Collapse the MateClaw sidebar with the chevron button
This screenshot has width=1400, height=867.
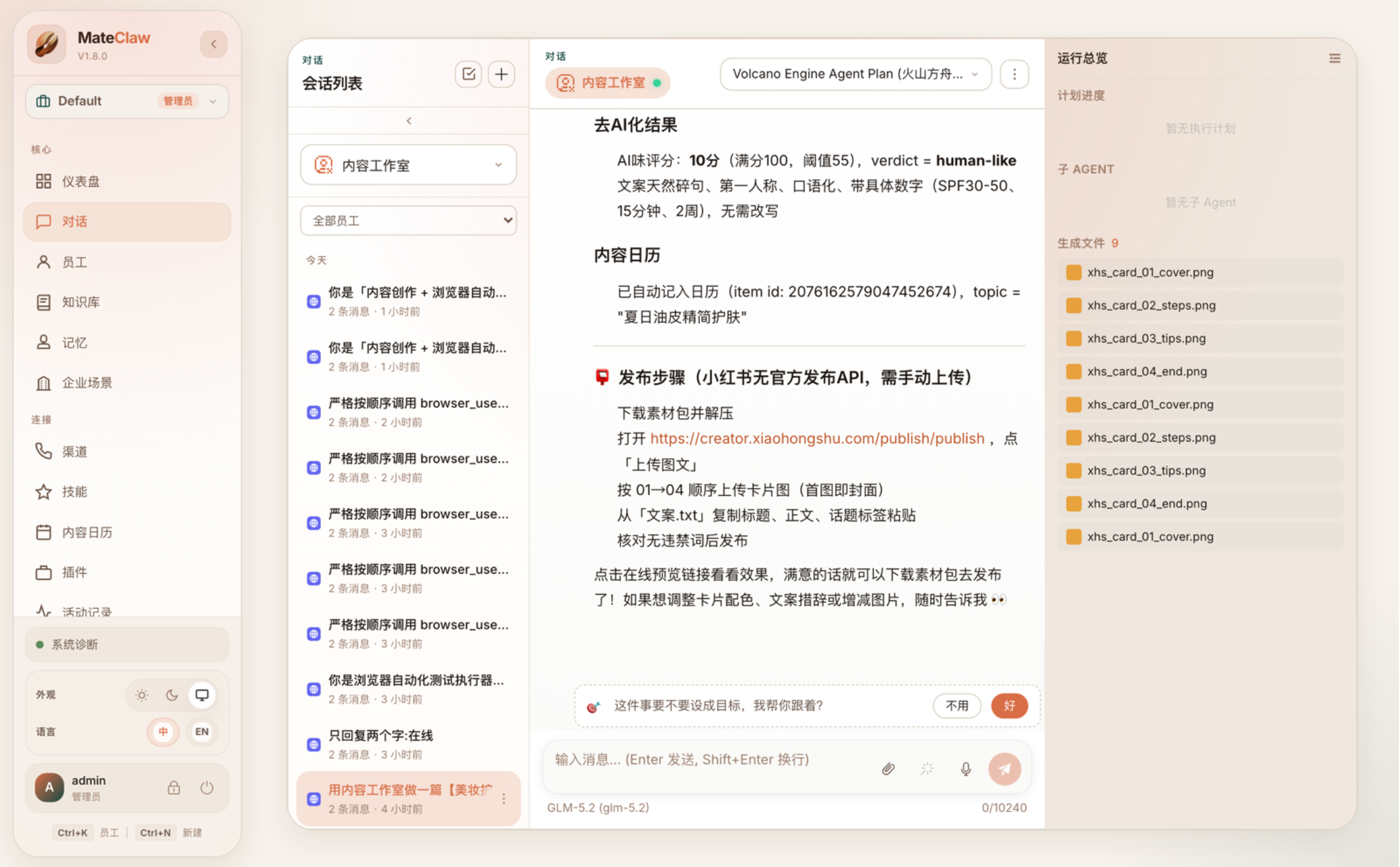(x=214, y=44)
